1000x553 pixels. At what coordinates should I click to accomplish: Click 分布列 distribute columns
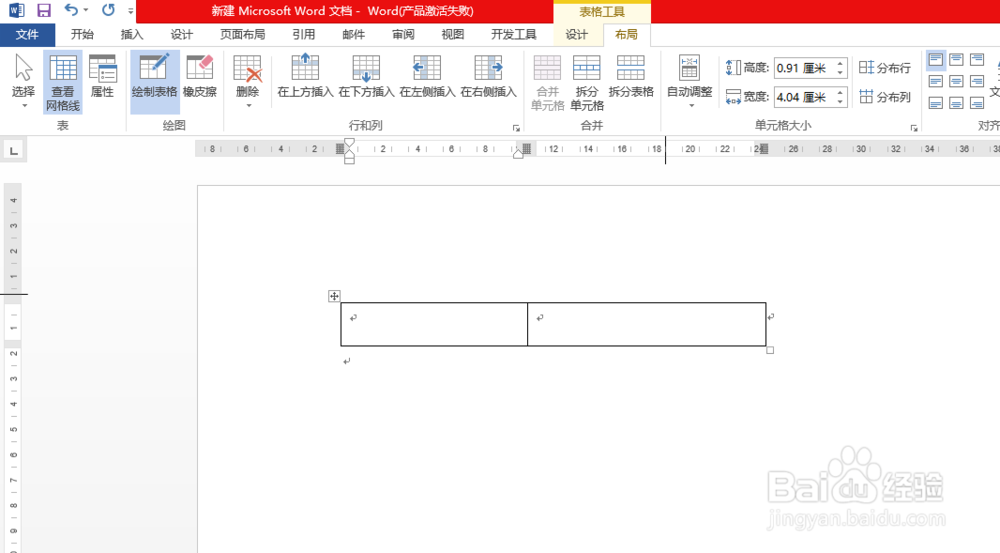click(x=885, y=97)
